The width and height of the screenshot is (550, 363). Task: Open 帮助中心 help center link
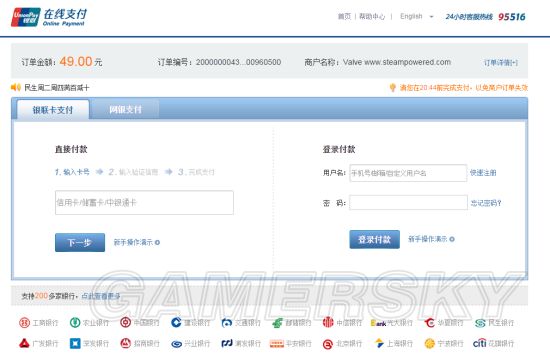pos(372,16)
